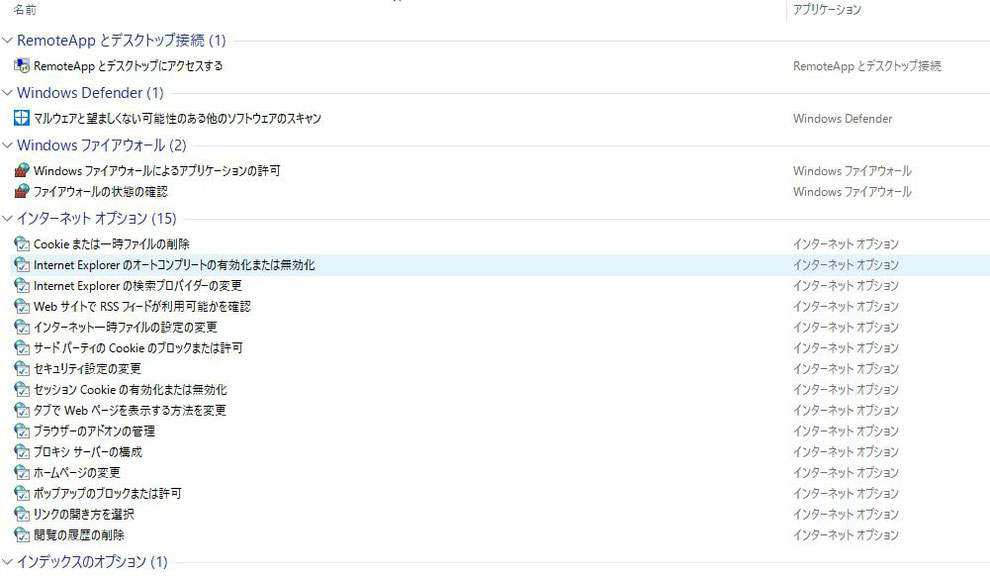Open Internet Explorer のオートコンプリートの有効化または無効化
Viewport: 990px width, 576px height.
pyautogui.click(x=174, y=265)
